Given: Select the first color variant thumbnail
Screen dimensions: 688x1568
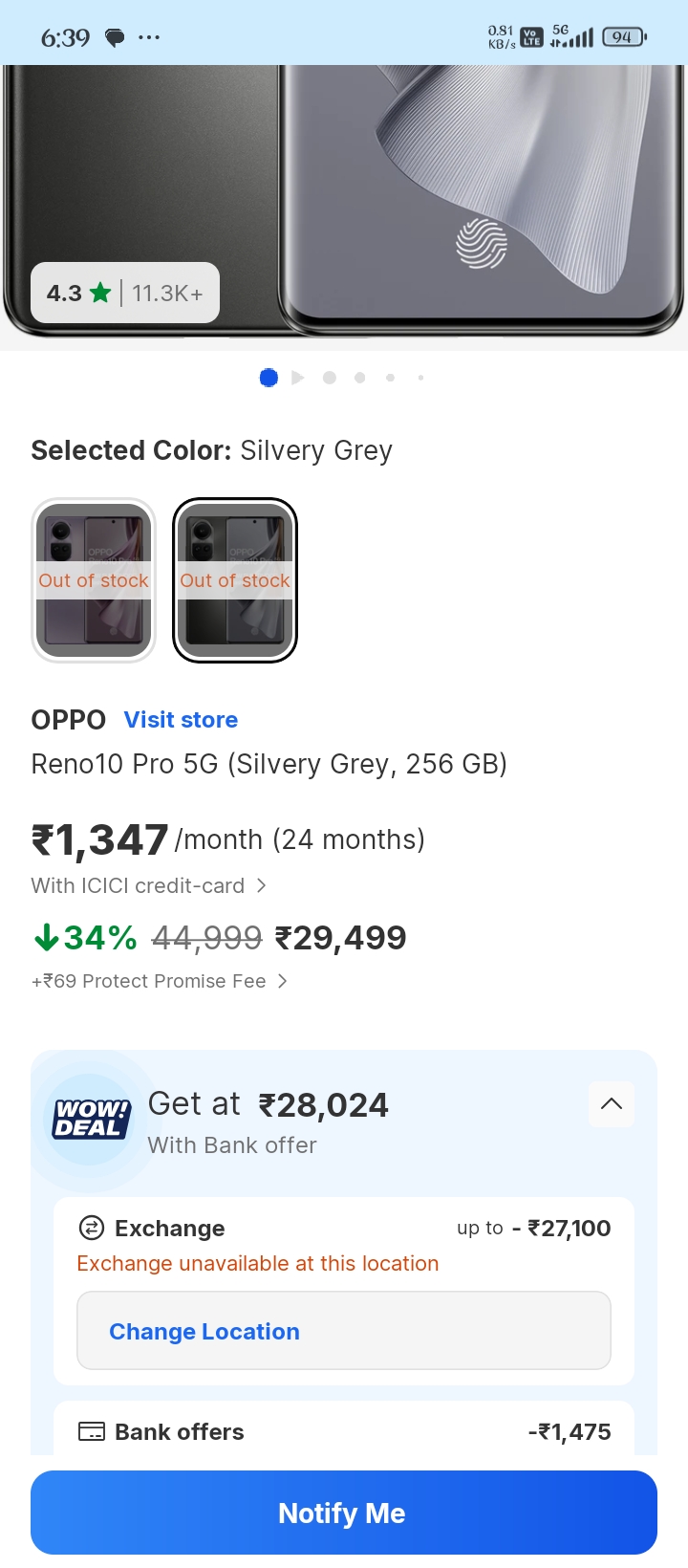Looking at the screenshot, I should 94,579.
